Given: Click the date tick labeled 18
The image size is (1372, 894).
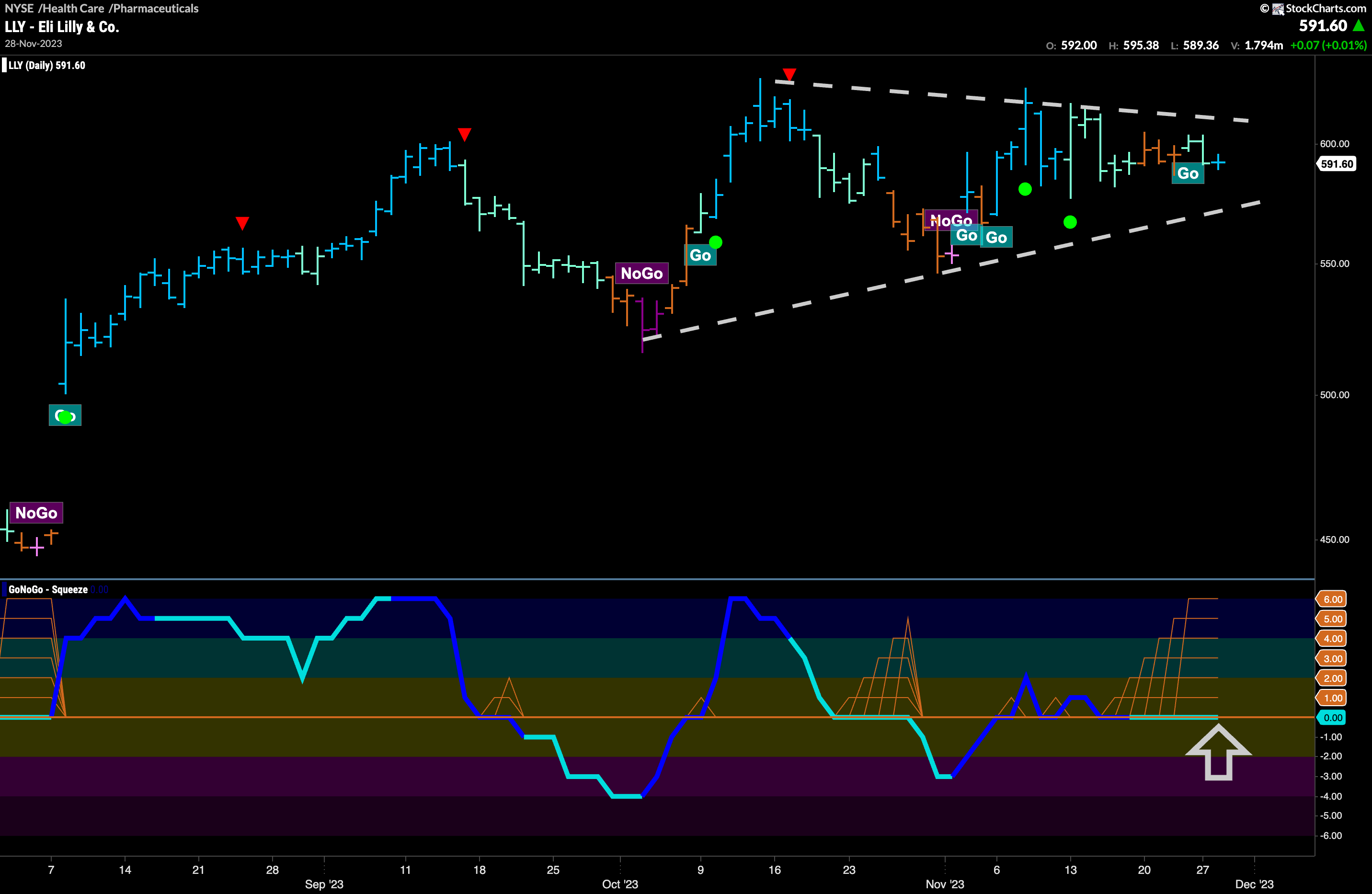Looking at the screenshot, I should [x=480, y=870].
